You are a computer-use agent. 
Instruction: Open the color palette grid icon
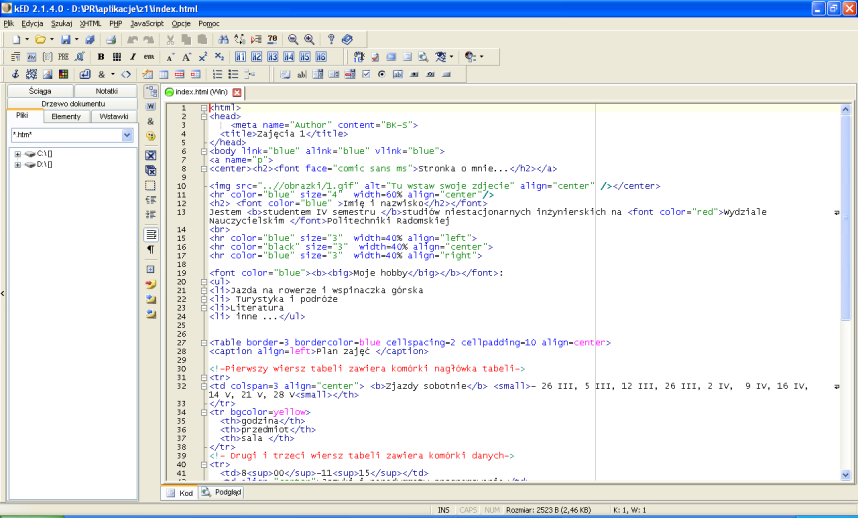coord(63,74)
